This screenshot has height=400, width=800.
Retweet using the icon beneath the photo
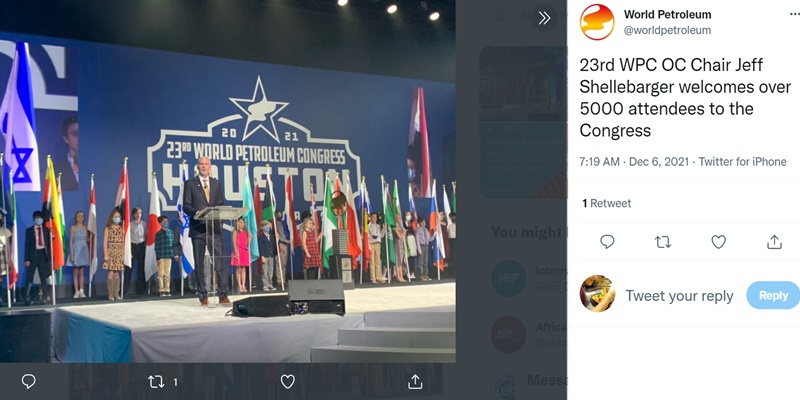(156, 381)
